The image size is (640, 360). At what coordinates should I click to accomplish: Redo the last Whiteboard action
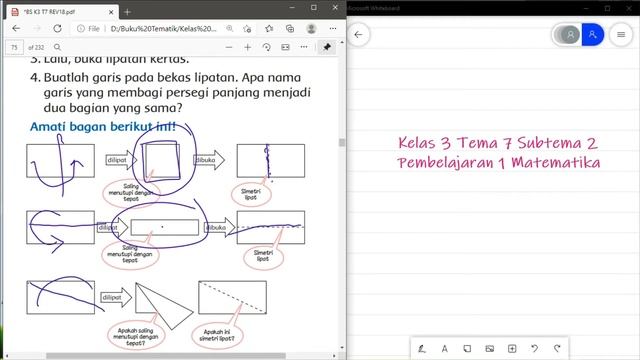pyautogui.click(x=557, y=349)
